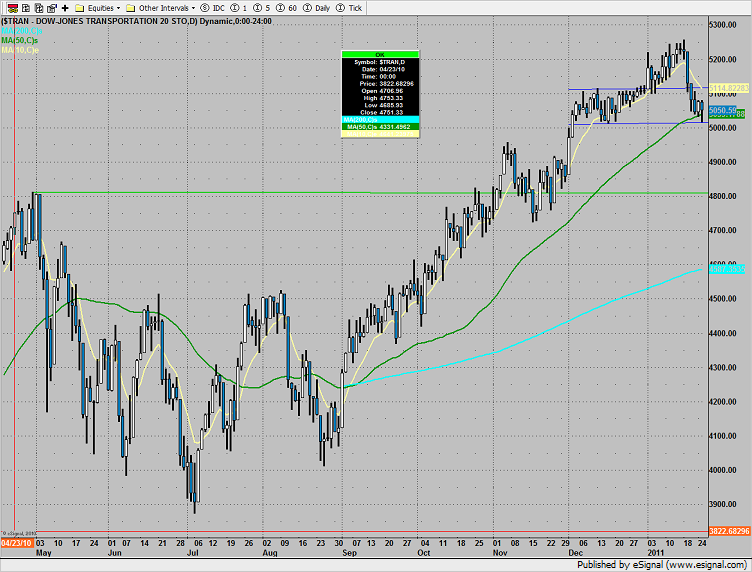
Task: Click the second toolbar icon with arrows
Action: [26, 8]
